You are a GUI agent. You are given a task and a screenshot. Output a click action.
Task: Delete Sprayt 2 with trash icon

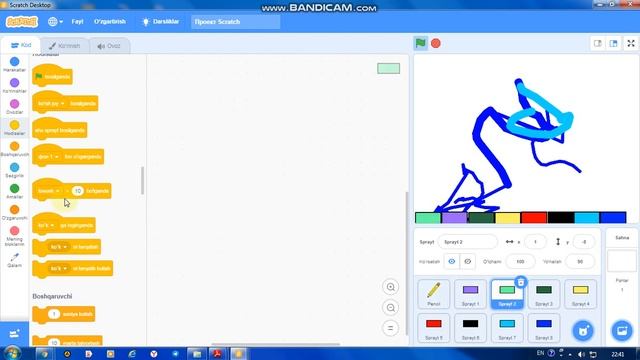click(521, 282)
